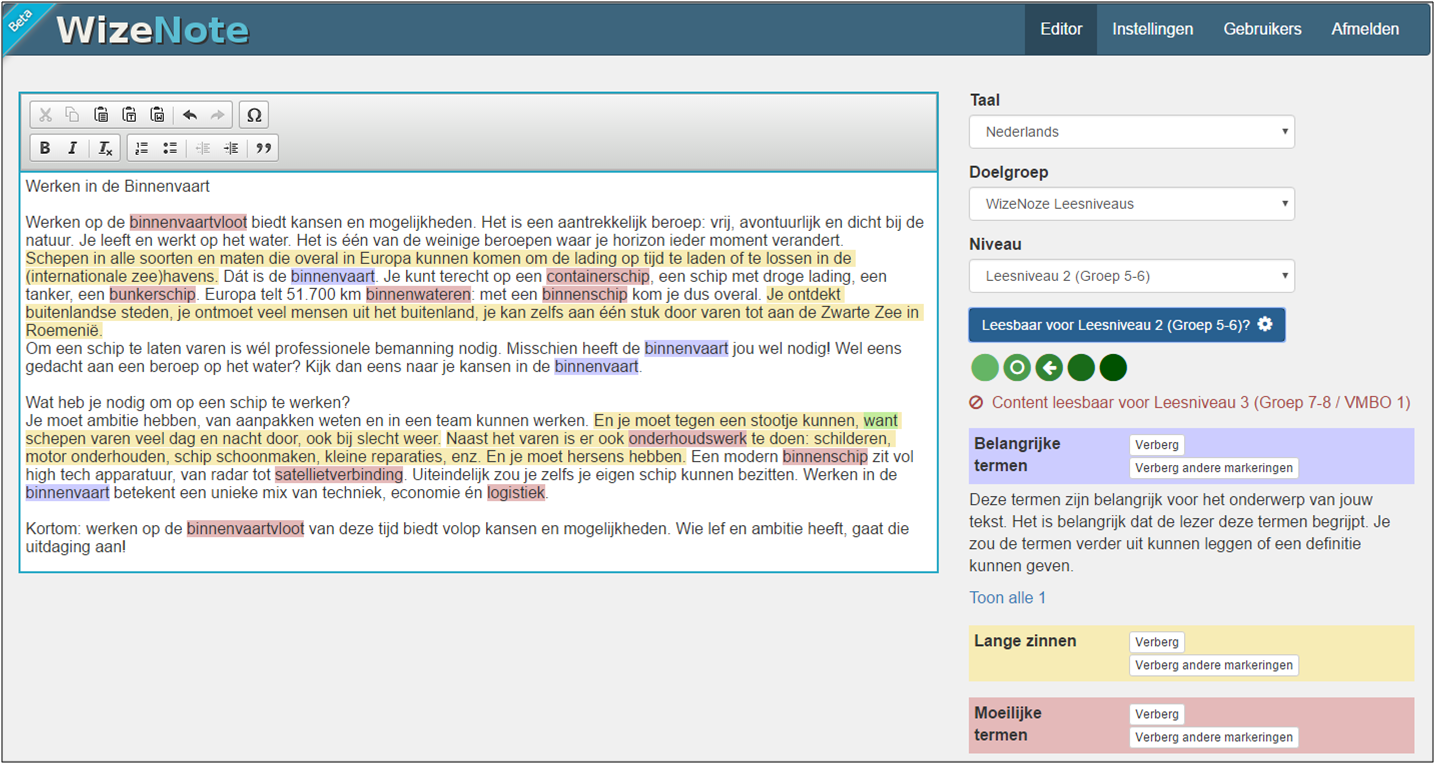Go to the Gebruikers page

coord(1262,29)
